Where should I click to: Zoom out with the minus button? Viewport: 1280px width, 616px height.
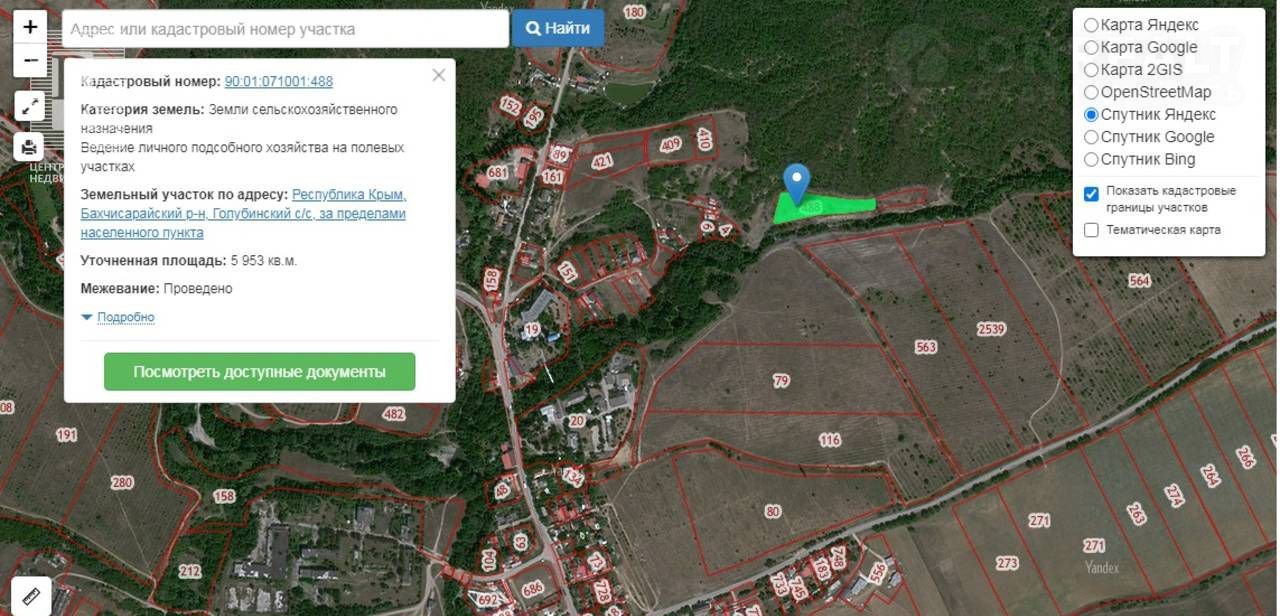(x=30, y=60)
